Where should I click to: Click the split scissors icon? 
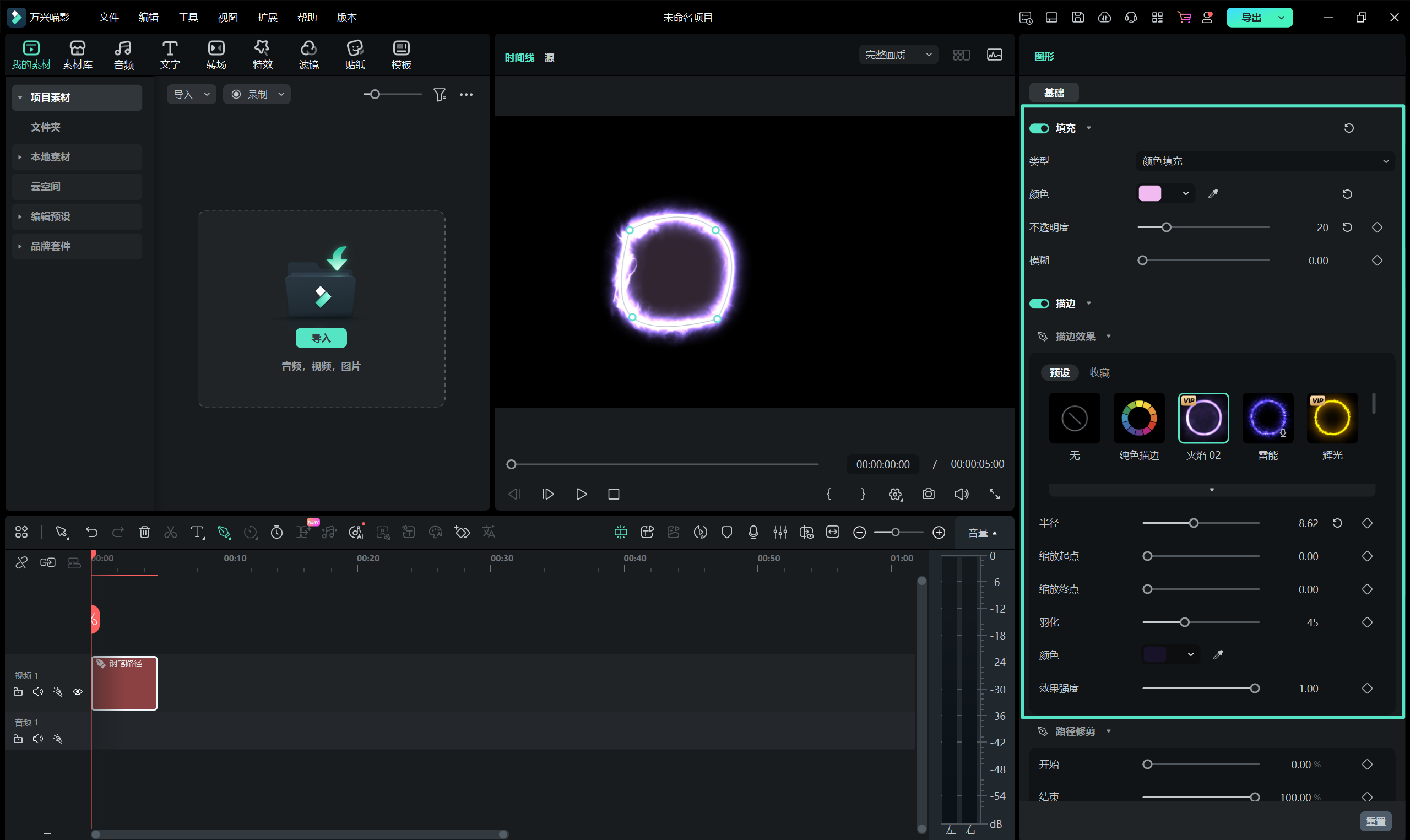point(170,532)
